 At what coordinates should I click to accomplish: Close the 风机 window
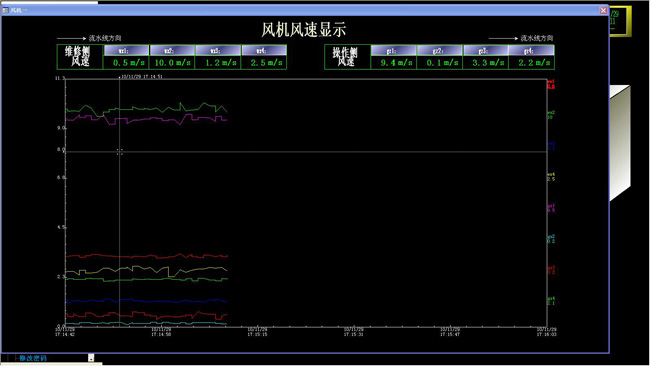604,10
